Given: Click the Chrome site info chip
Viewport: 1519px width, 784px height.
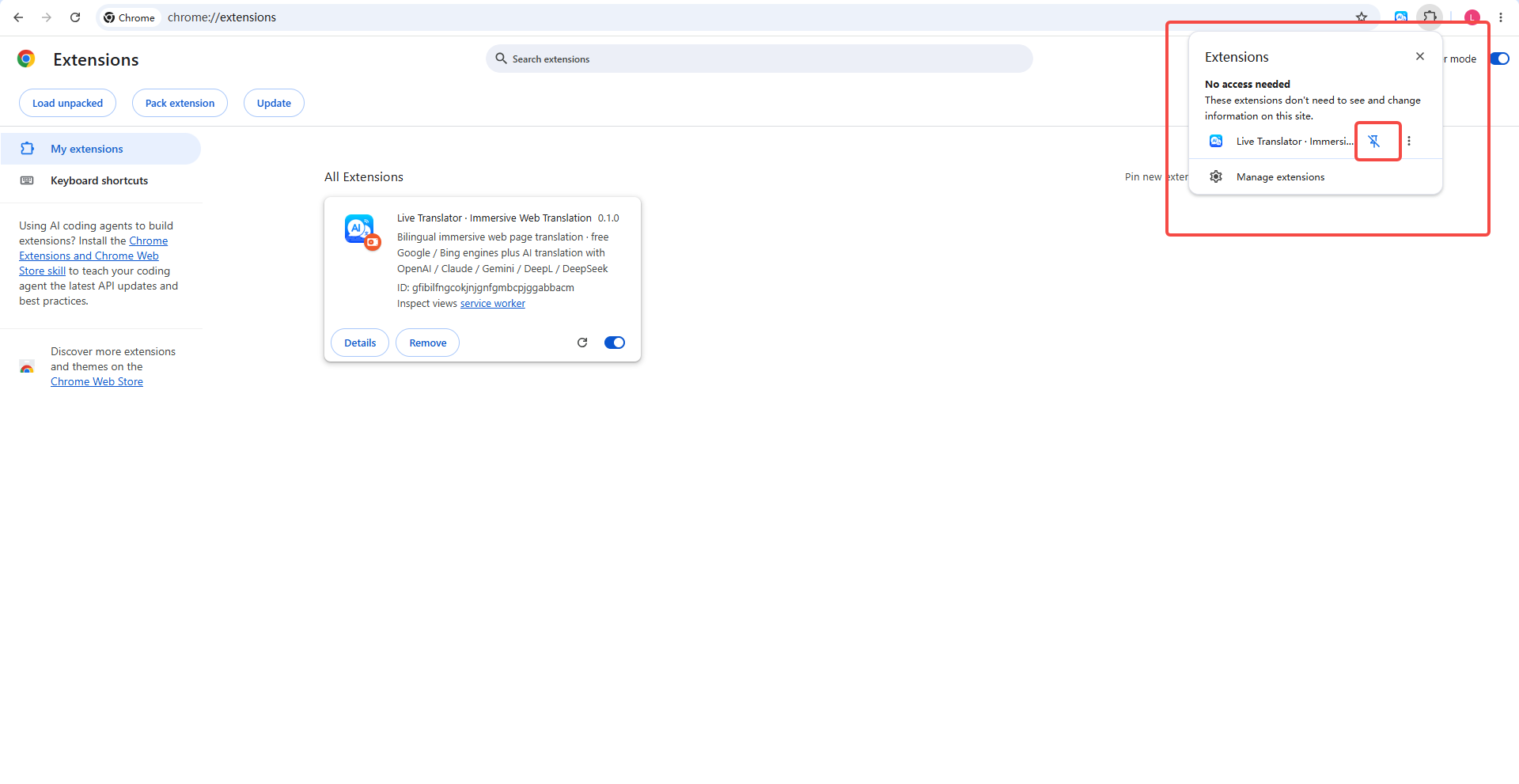Looking at the screenshot, I should point(130,17).
